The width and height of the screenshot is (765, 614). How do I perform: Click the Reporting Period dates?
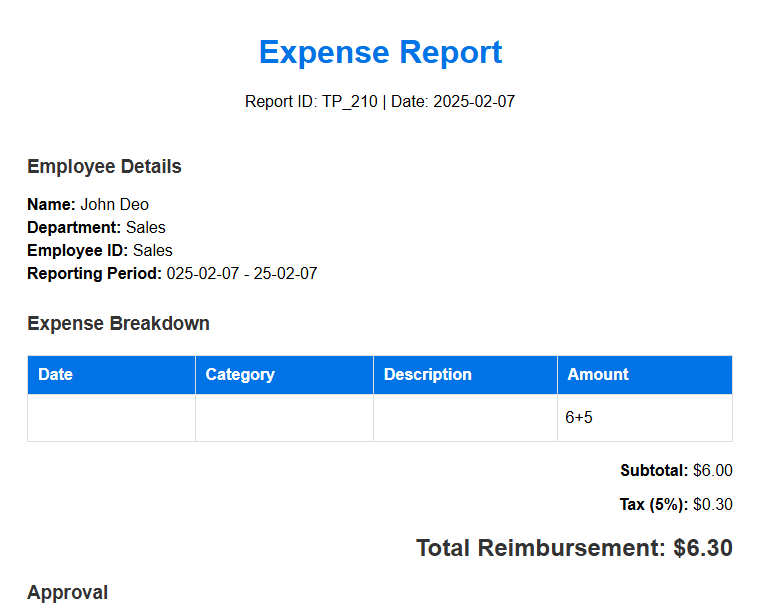[242, 273]
